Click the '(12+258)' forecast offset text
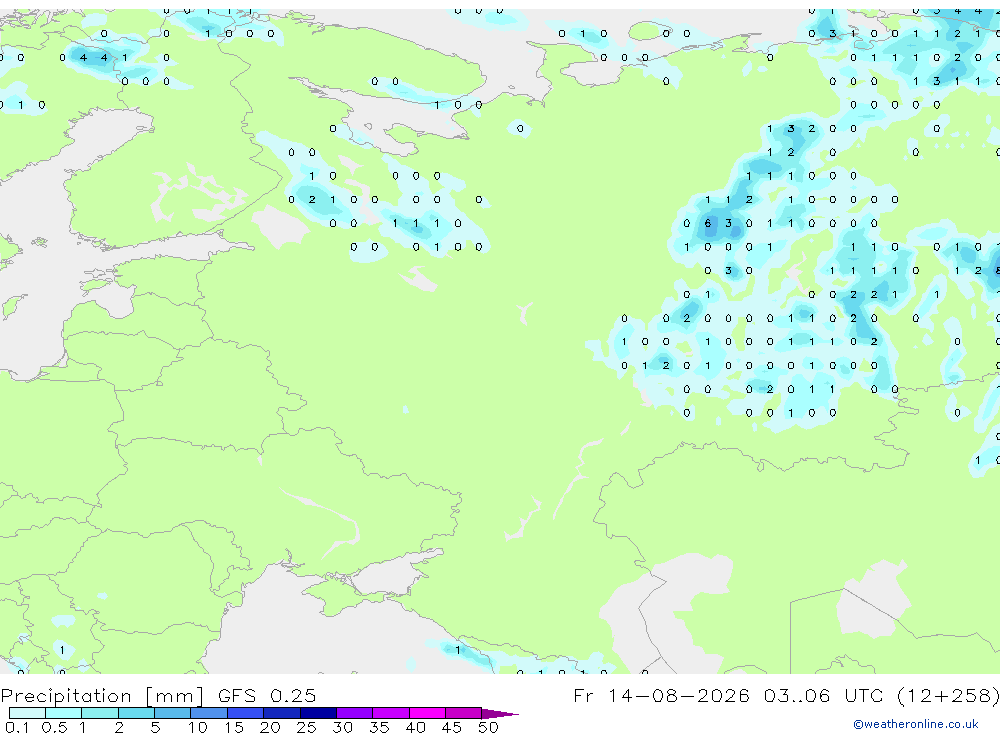1000x733 pixels. point(948,695)
